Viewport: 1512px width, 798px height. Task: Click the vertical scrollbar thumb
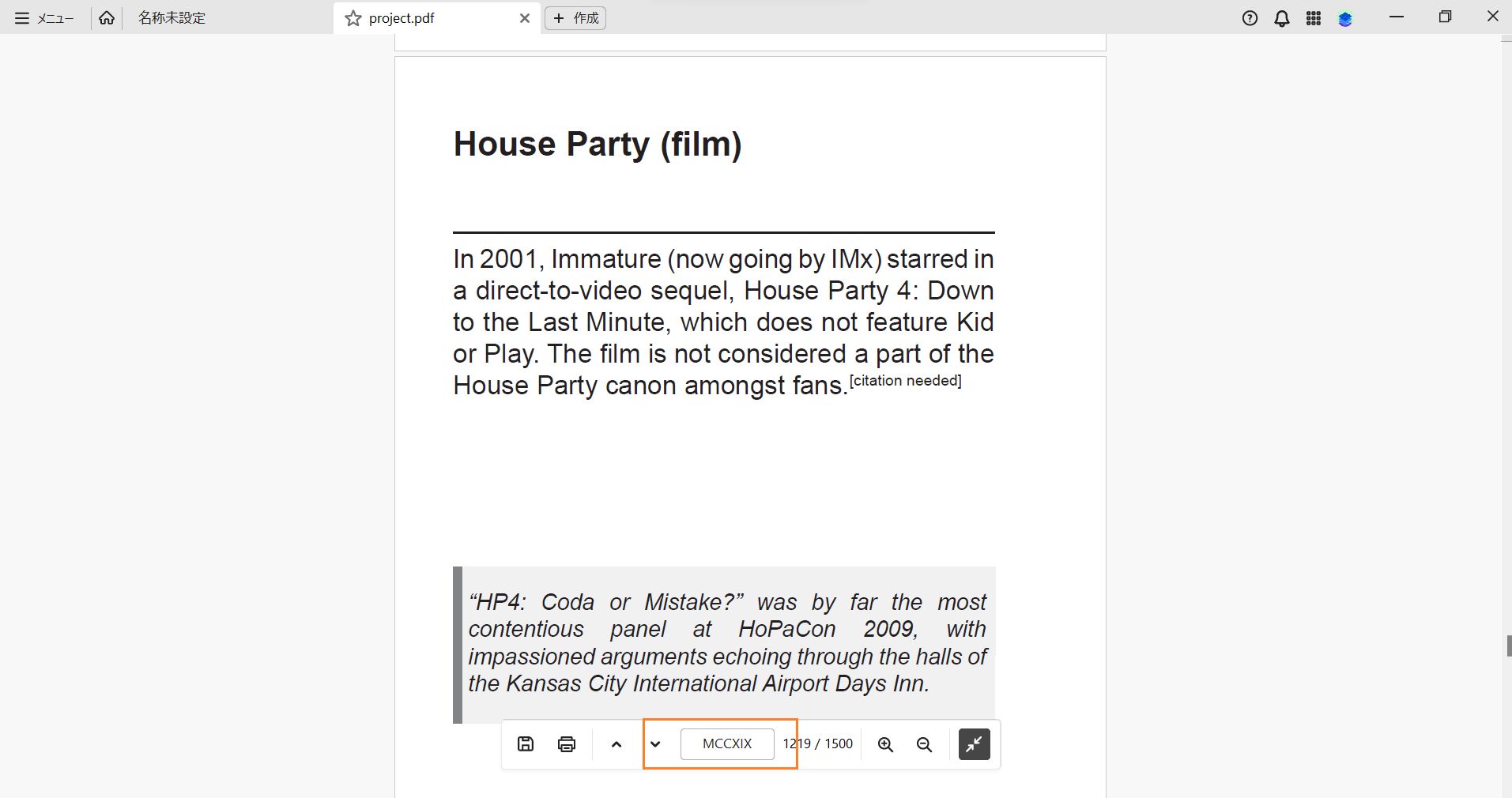coord(1509,646)
